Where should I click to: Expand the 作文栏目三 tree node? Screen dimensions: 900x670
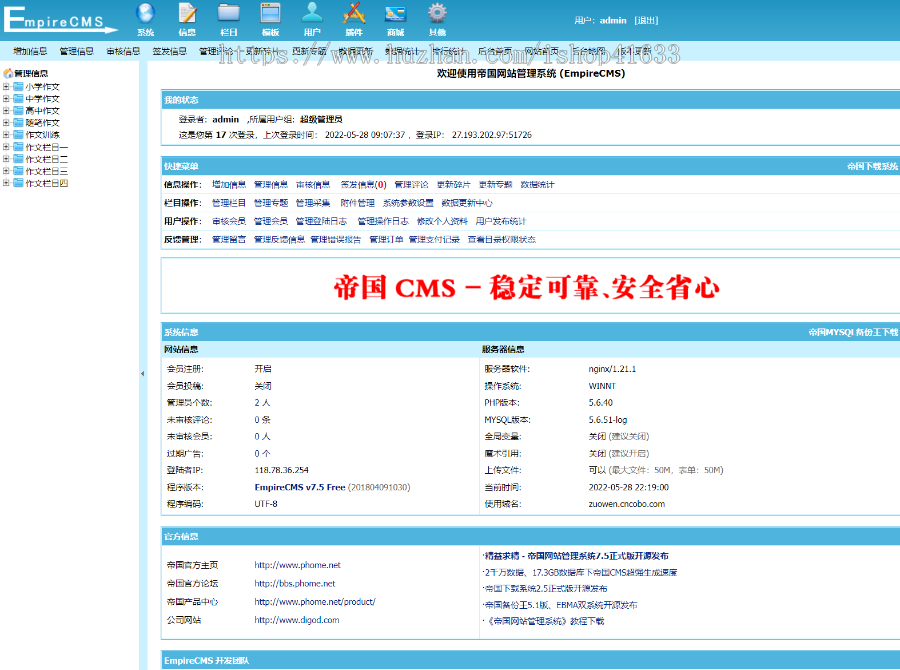(6, 171)
